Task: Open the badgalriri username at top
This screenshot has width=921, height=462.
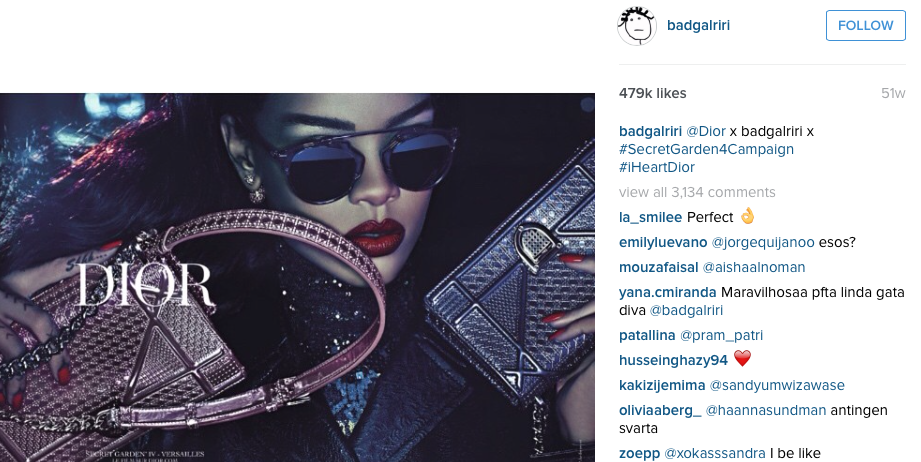Action: pos(698,26)
